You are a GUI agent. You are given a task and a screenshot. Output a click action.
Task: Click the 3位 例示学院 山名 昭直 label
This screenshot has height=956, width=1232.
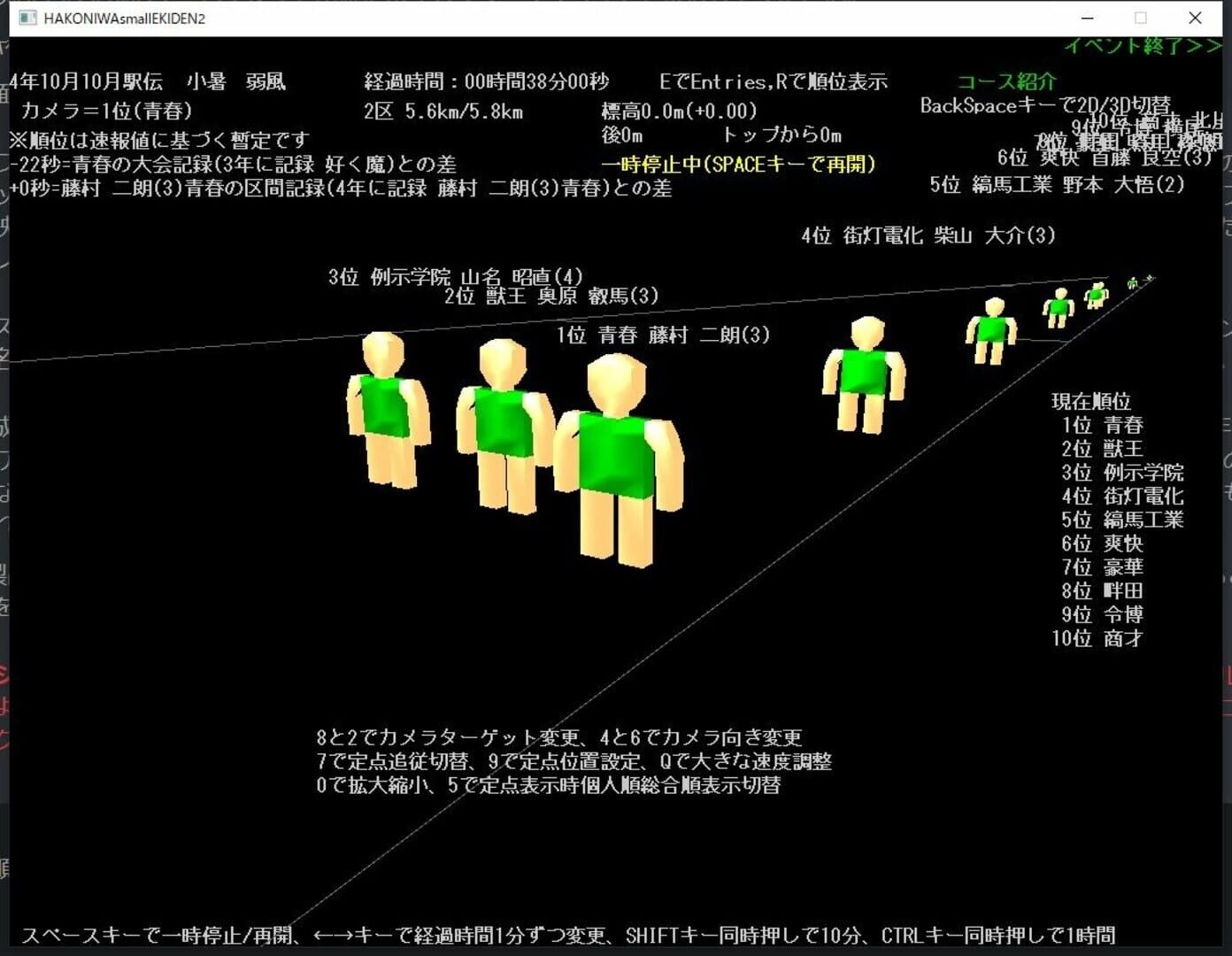[x=456, y=276]
